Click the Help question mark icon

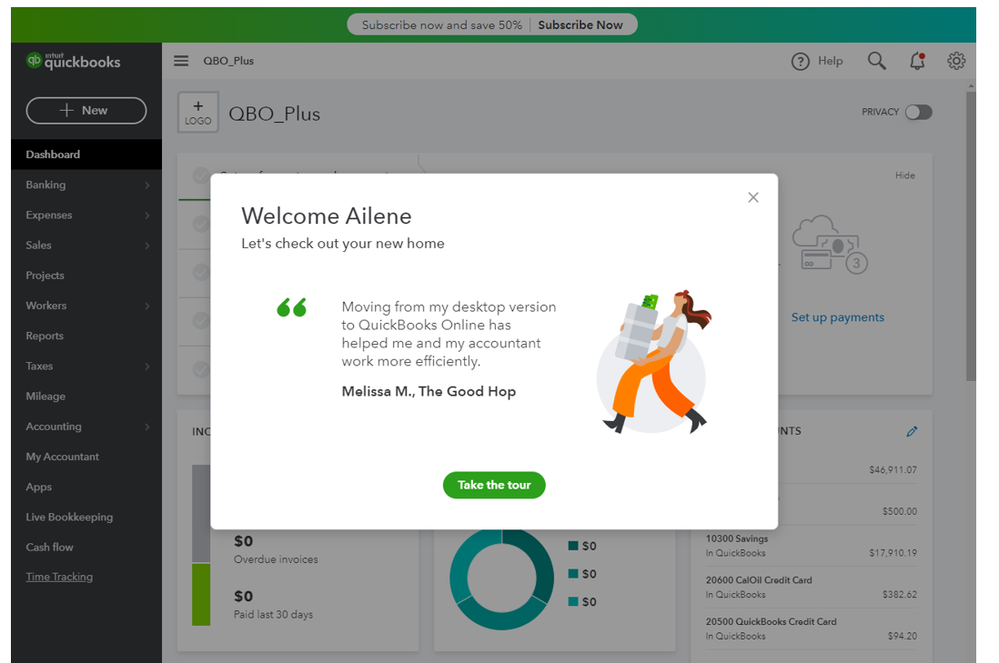[800, 61]
